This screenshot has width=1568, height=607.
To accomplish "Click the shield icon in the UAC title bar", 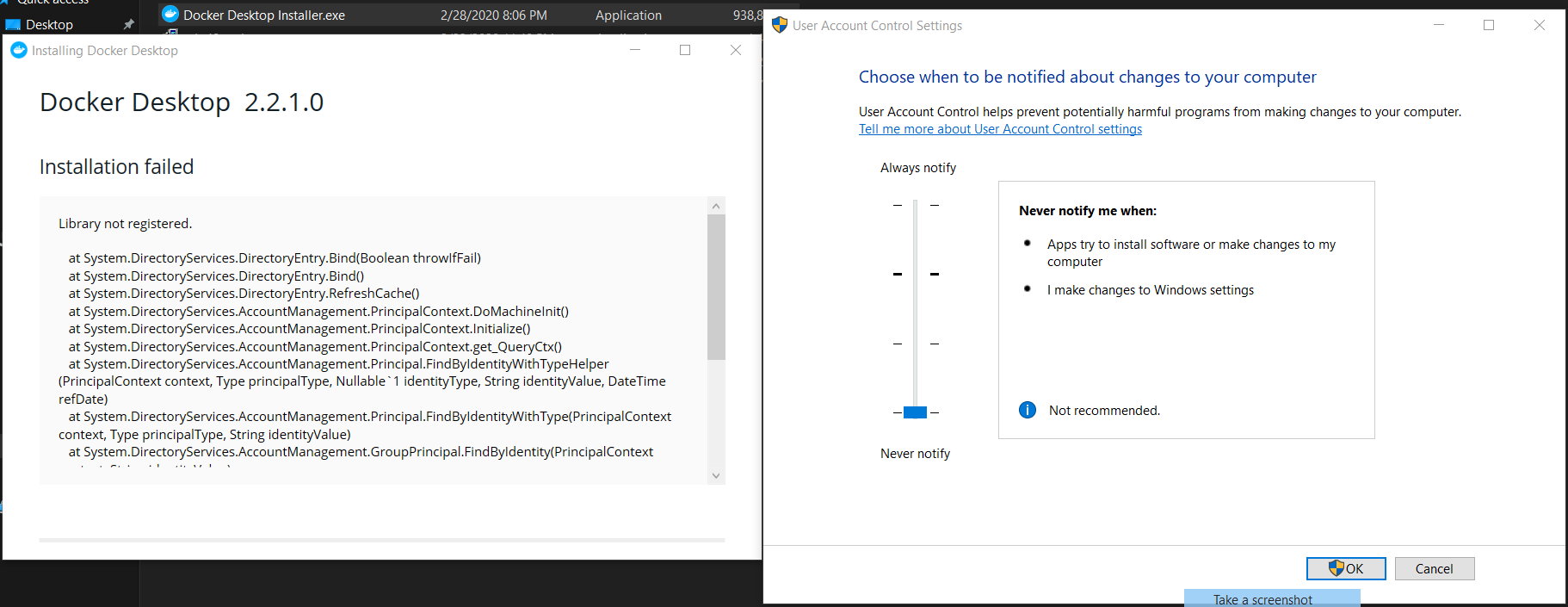I will pyautogui.click(x=780, y=25).
